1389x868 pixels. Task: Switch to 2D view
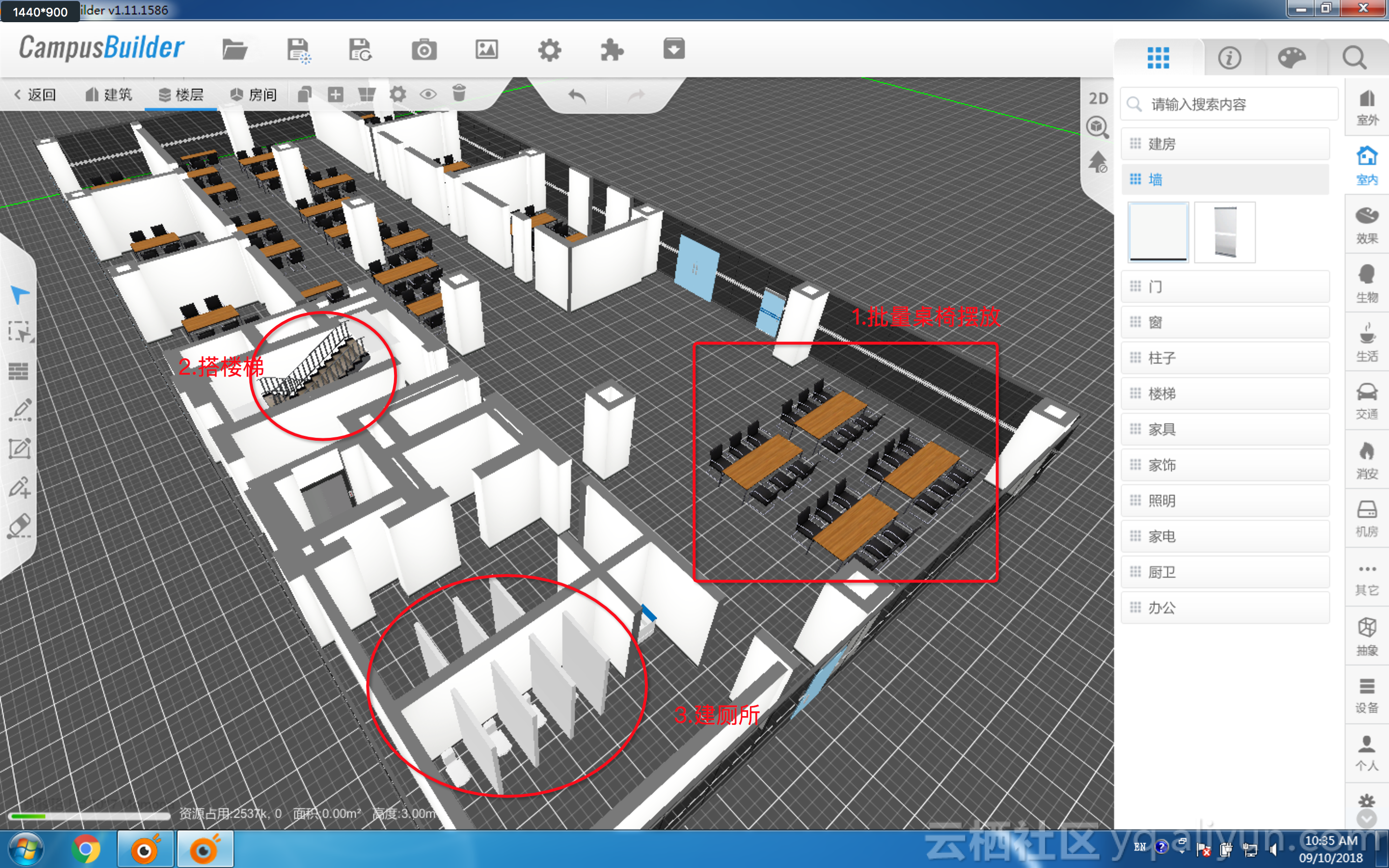coord(1098,98)
